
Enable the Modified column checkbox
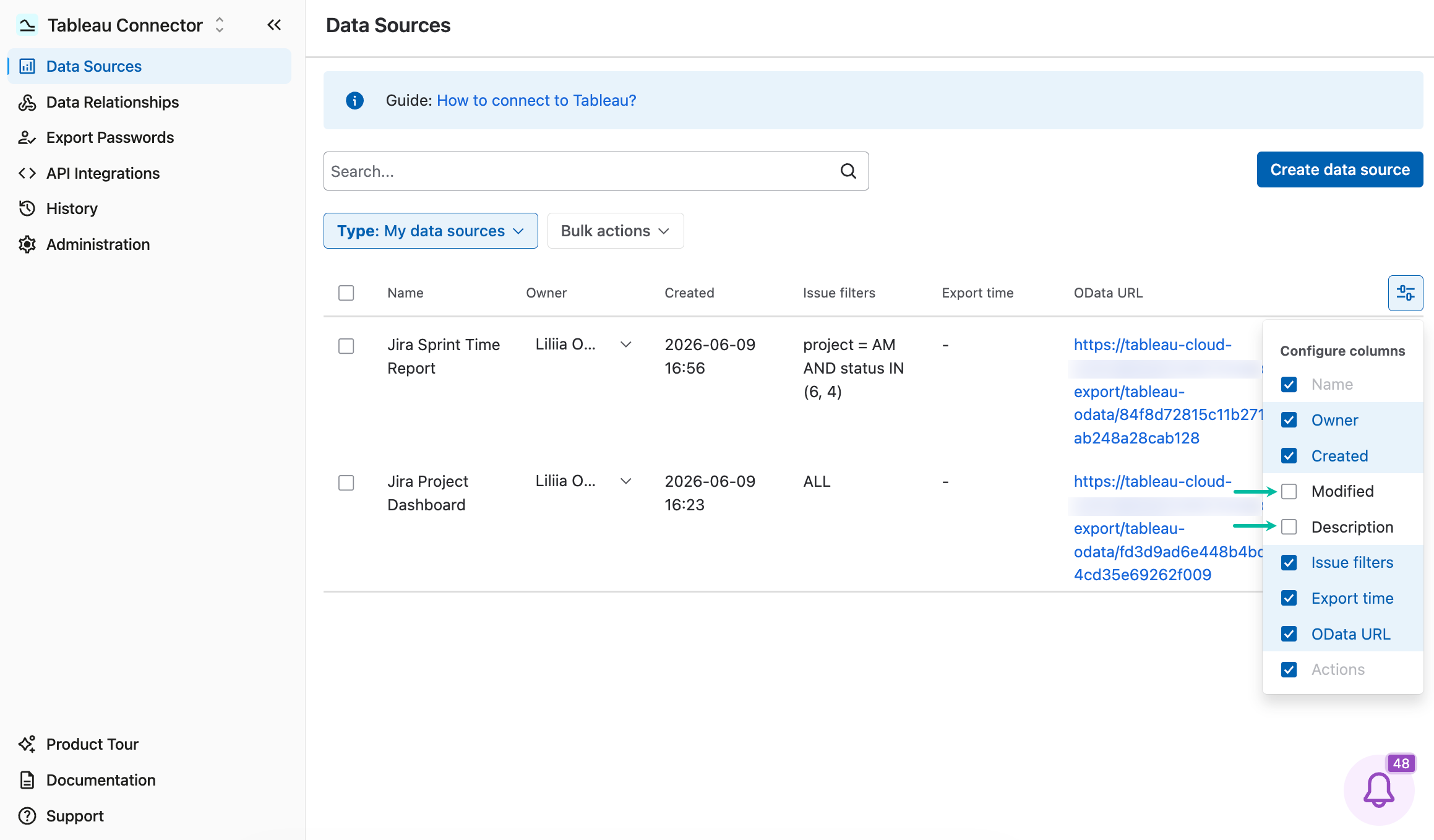pos(1289,491)
